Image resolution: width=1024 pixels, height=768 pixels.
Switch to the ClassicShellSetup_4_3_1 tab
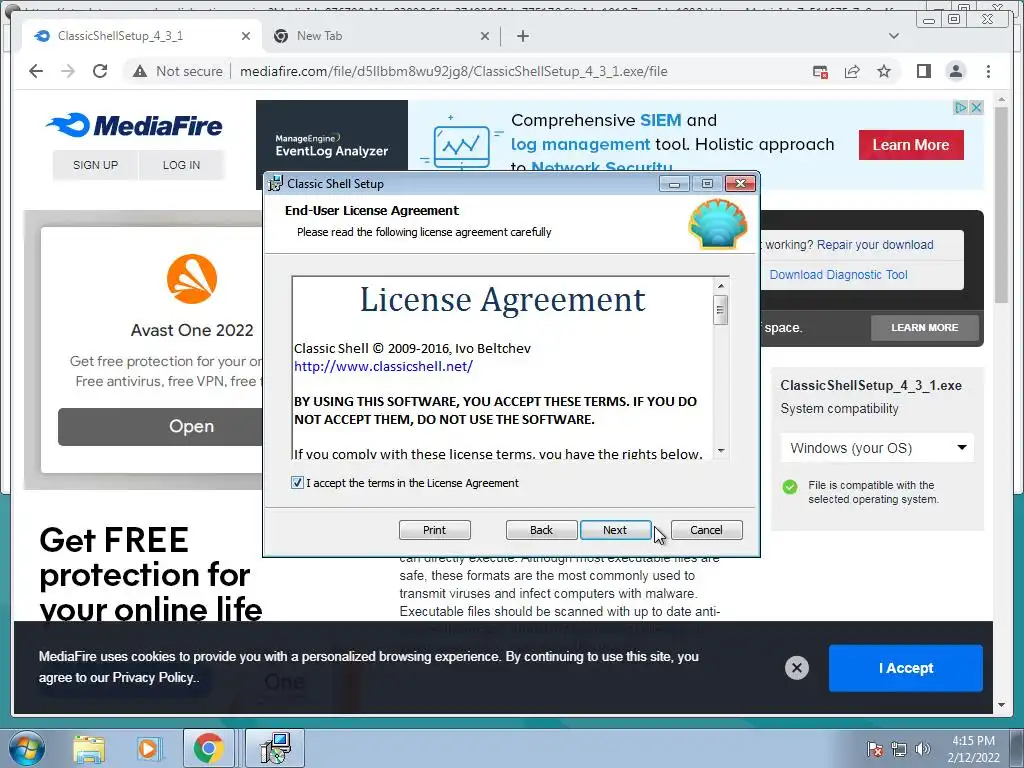point(142,36)
